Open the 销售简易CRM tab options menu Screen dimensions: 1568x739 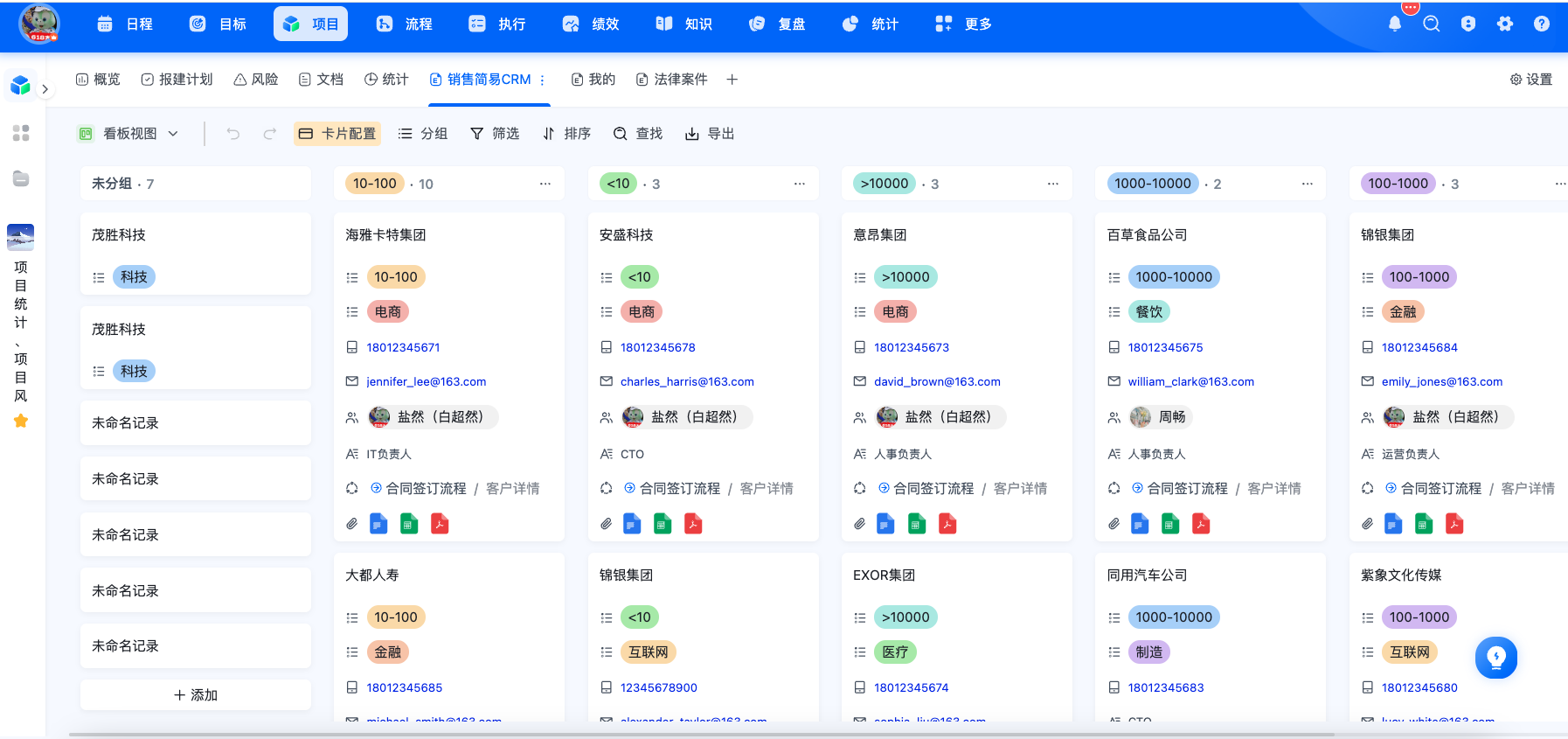pos(542,80)
